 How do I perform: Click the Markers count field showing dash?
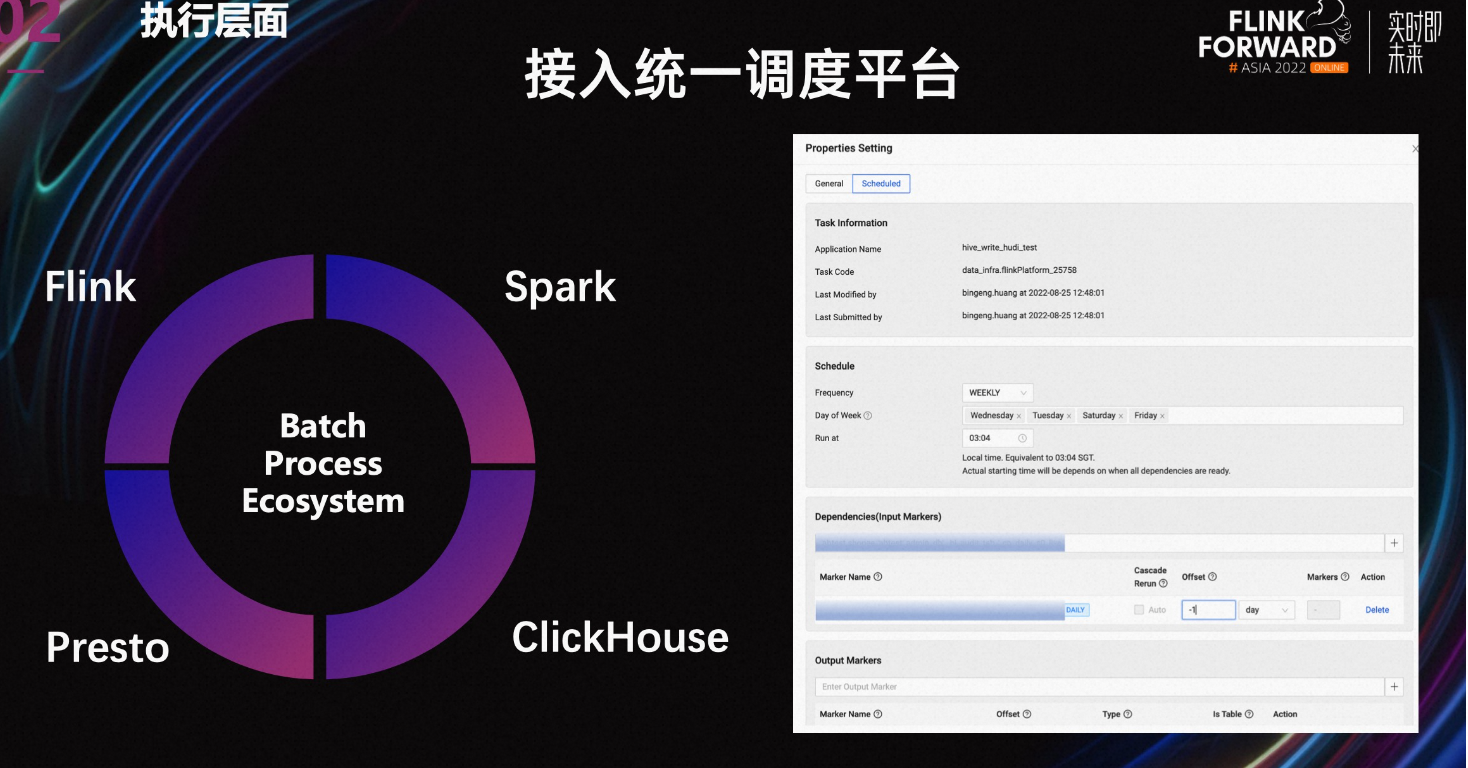1323,610
